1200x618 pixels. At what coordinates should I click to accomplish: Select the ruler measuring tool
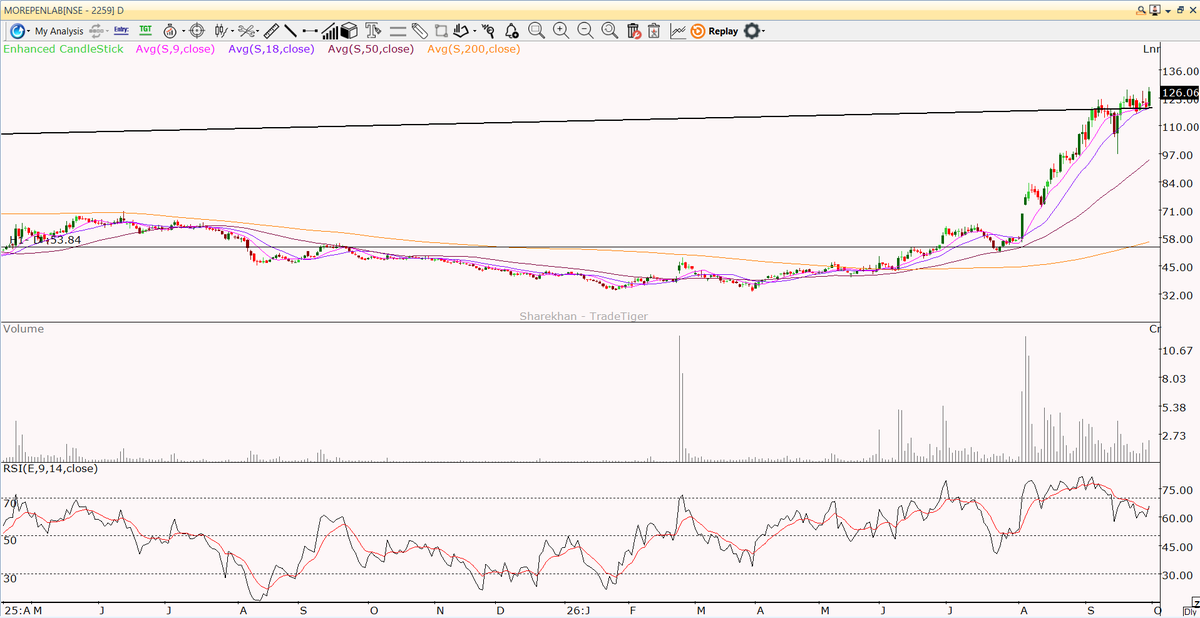271,31
